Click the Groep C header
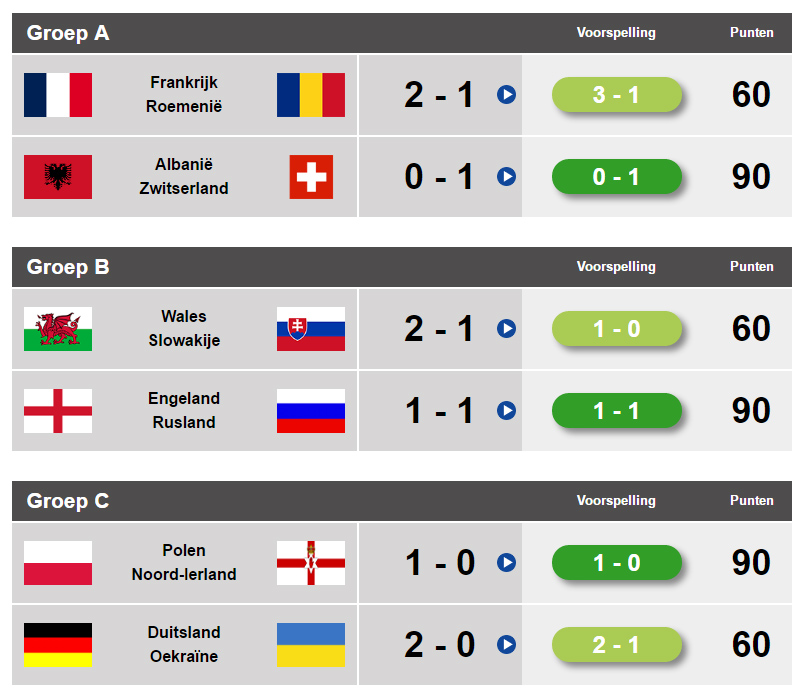 click(68, 501)
